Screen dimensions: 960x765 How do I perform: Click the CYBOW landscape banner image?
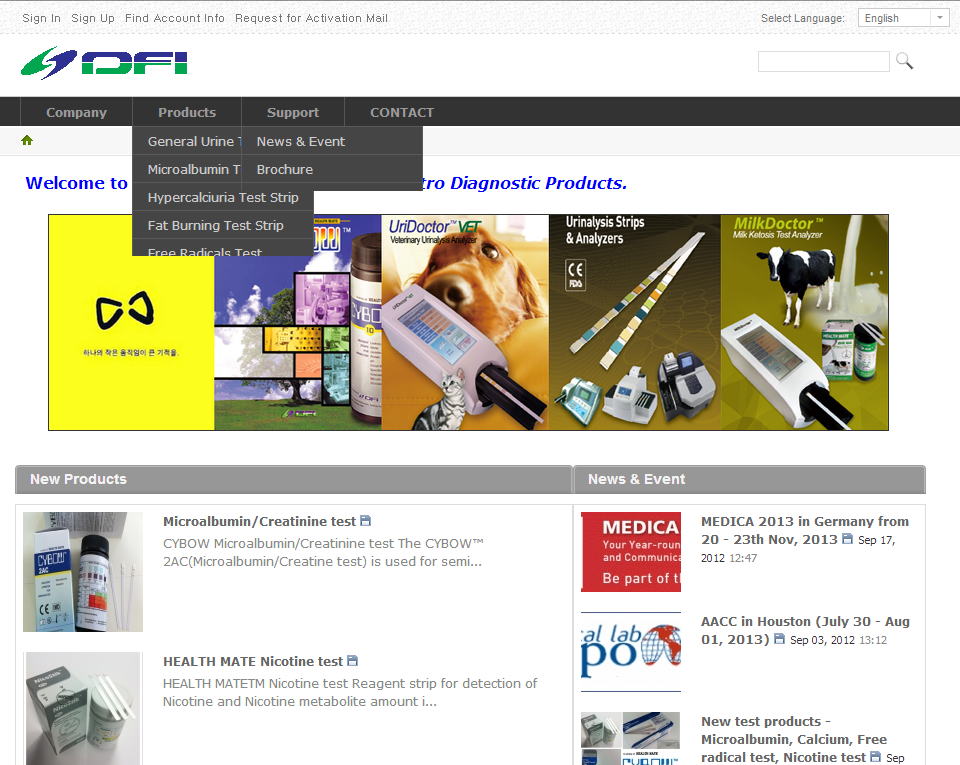click(x=298, y=343)
